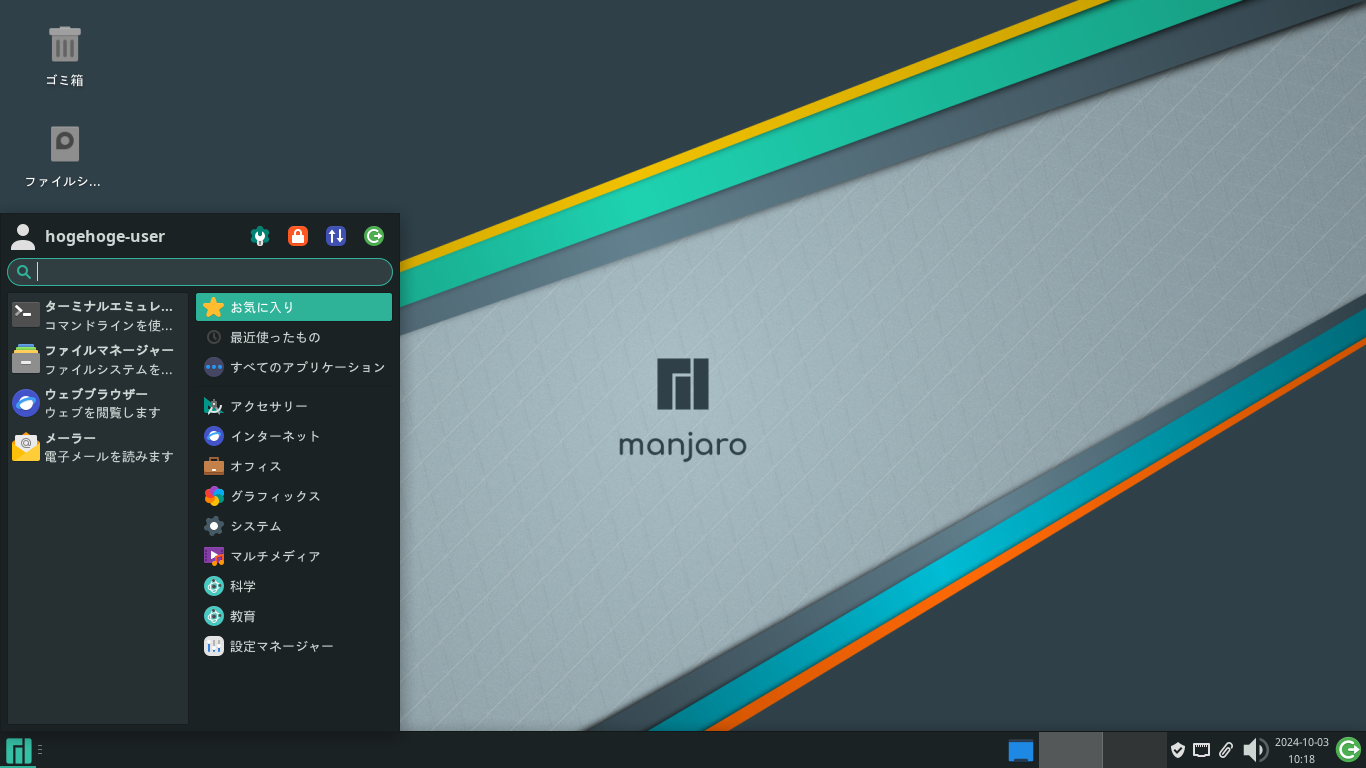Log out via the green icon in menu header
Viewport: 1366px width, 768px height.
373,236
